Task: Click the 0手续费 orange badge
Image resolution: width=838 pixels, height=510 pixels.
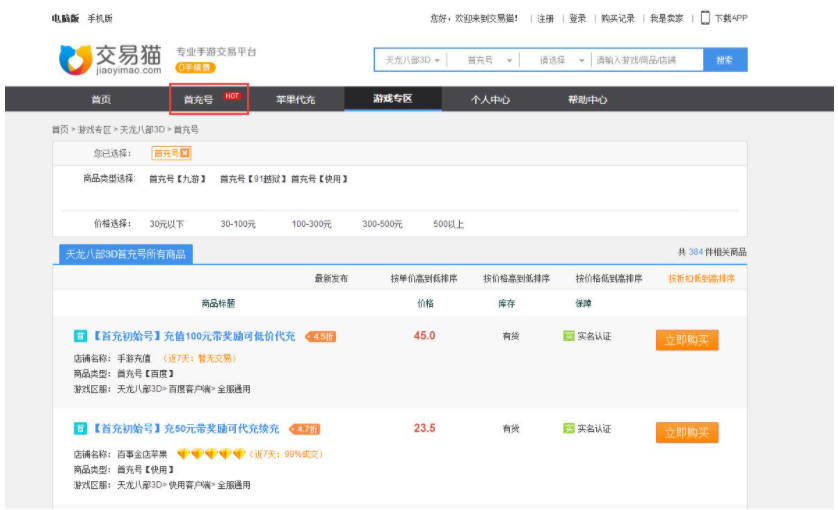Action: [195, 68]
